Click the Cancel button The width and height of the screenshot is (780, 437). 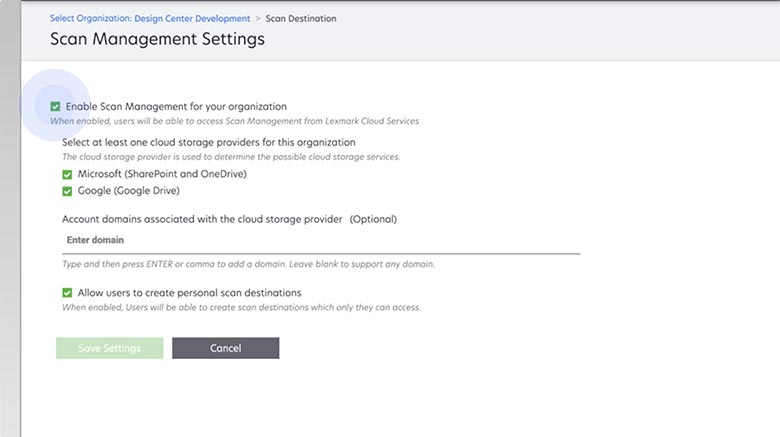point(225,348)
